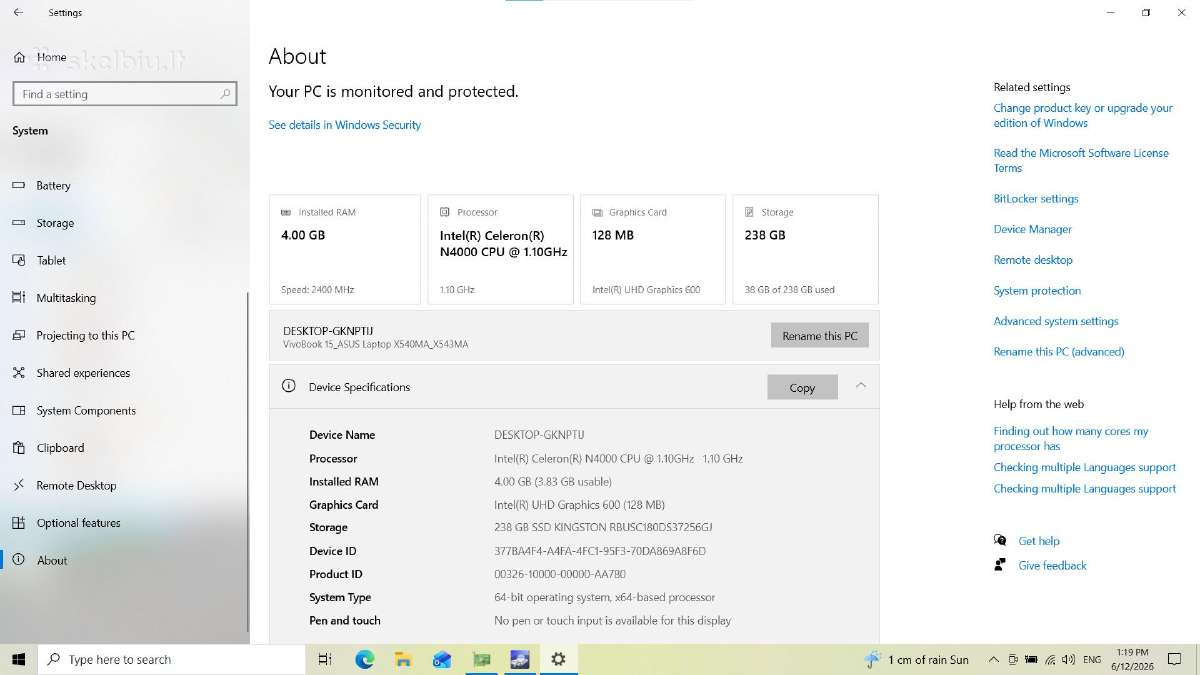
Task: Open BitLocker settings link
Action: point(1036,199)
